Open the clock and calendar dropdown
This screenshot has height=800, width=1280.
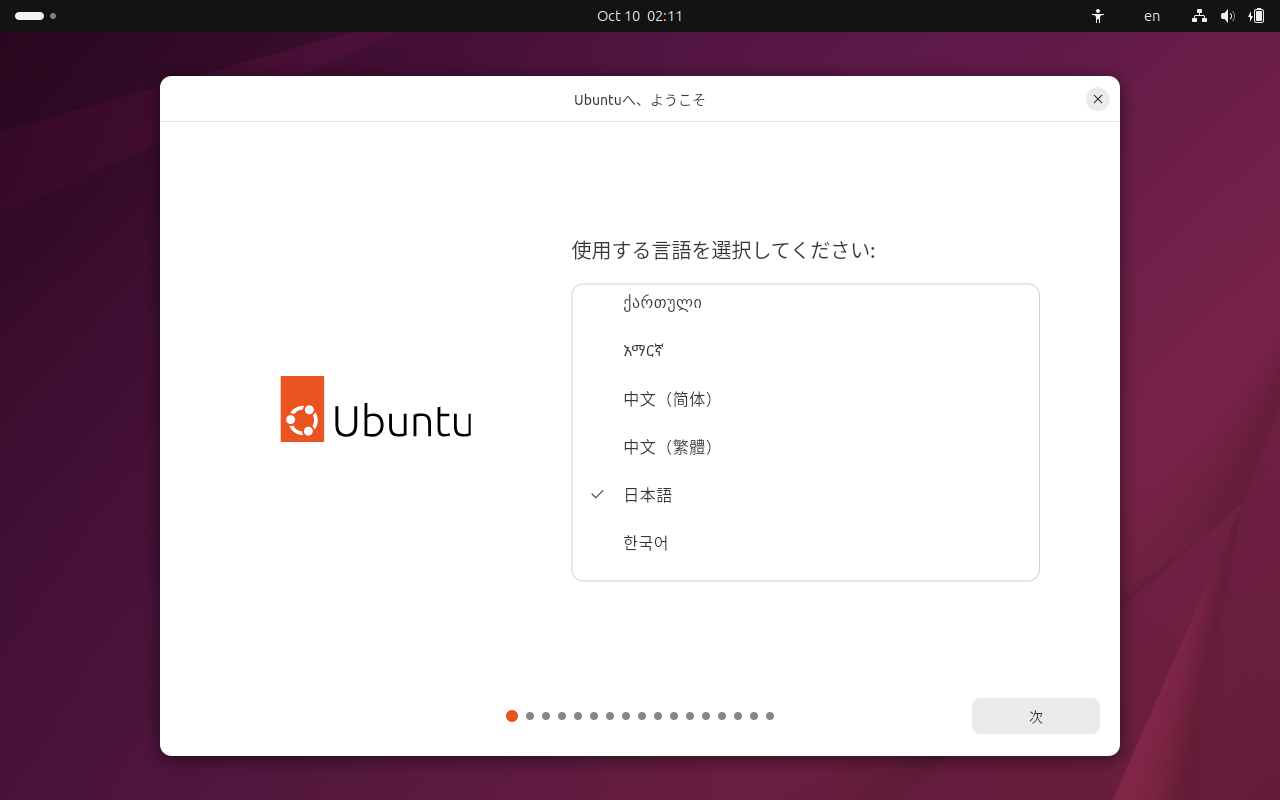pyautogui.click(x=639, y=16)
